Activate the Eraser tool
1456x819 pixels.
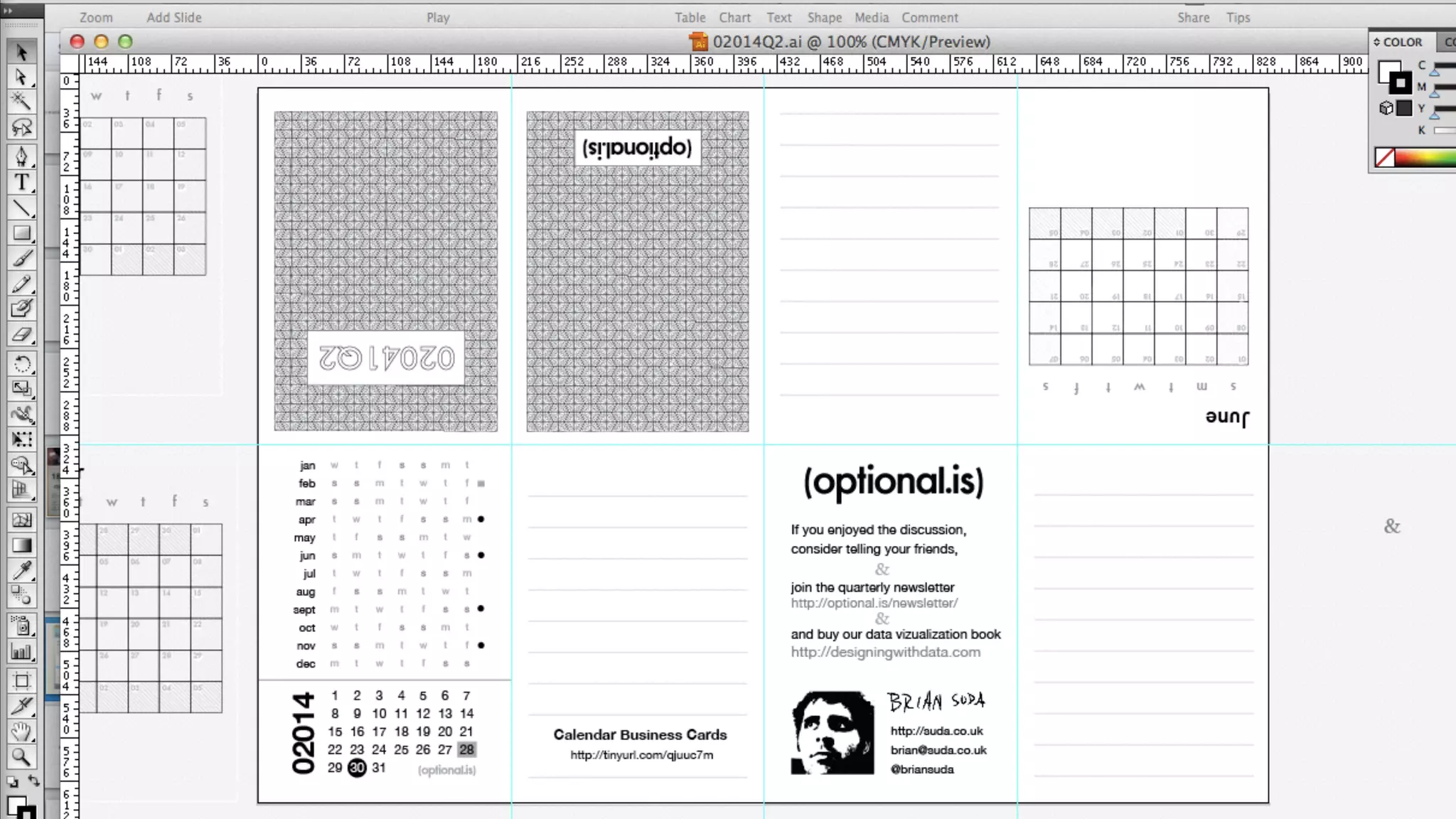click(x=21, y=334)
